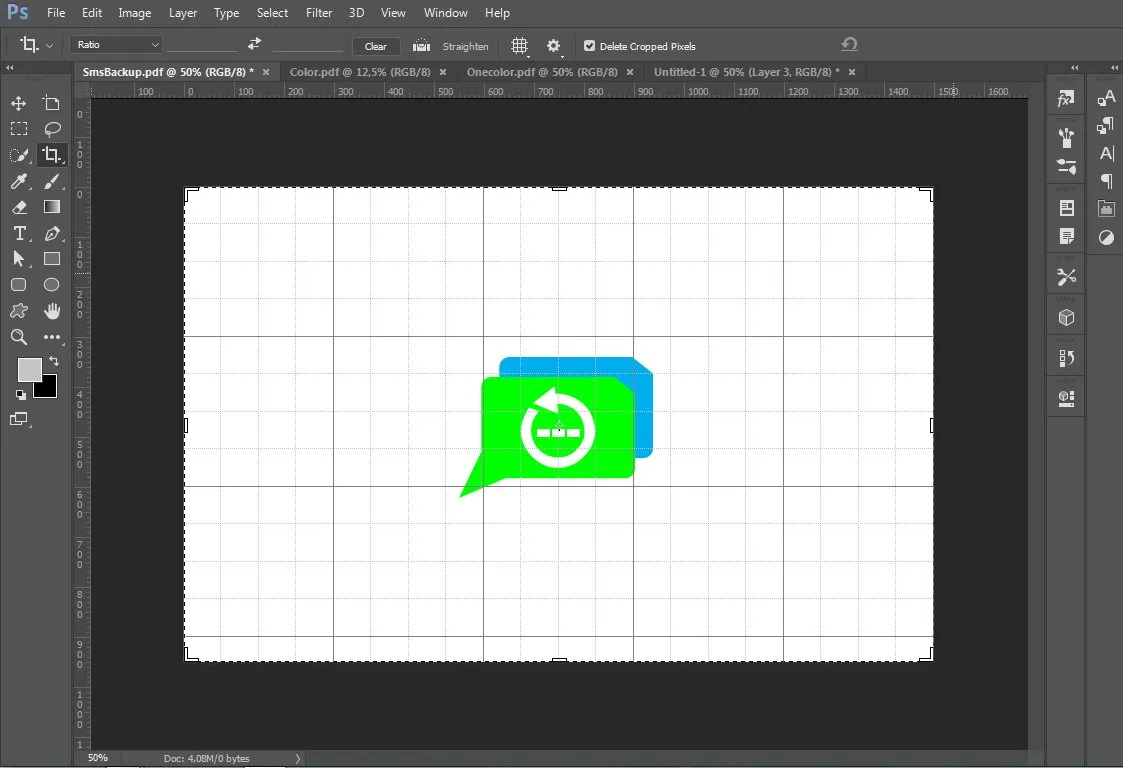Select the Artboard tool
The height and width of the screenshot is (768, 1123).
[52, 103]
